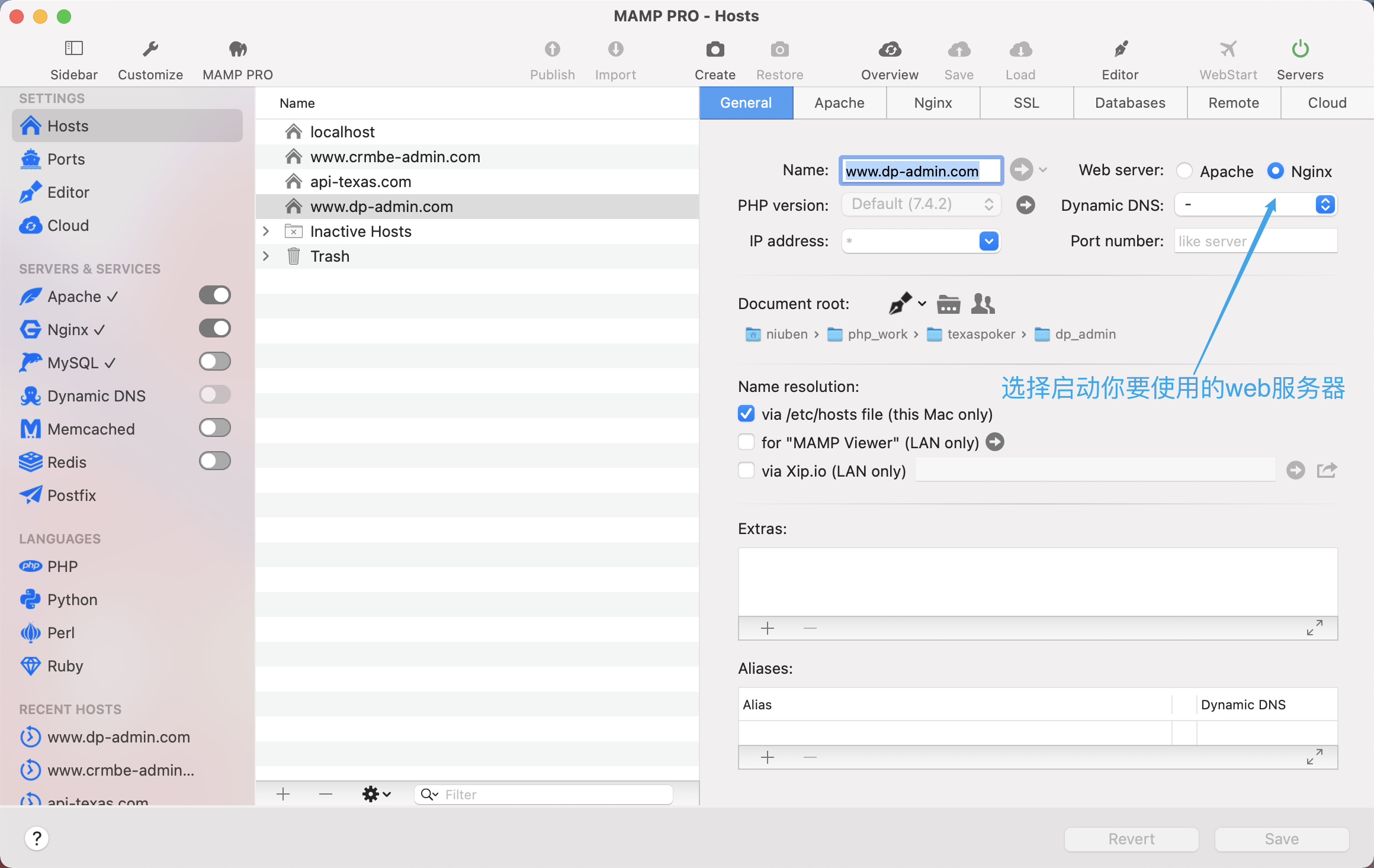The width and height of the screenshot is (1374, 868).
Task: Open Ports in the settings sidebar
Action: pyautogui.click(x=66, y=159)
